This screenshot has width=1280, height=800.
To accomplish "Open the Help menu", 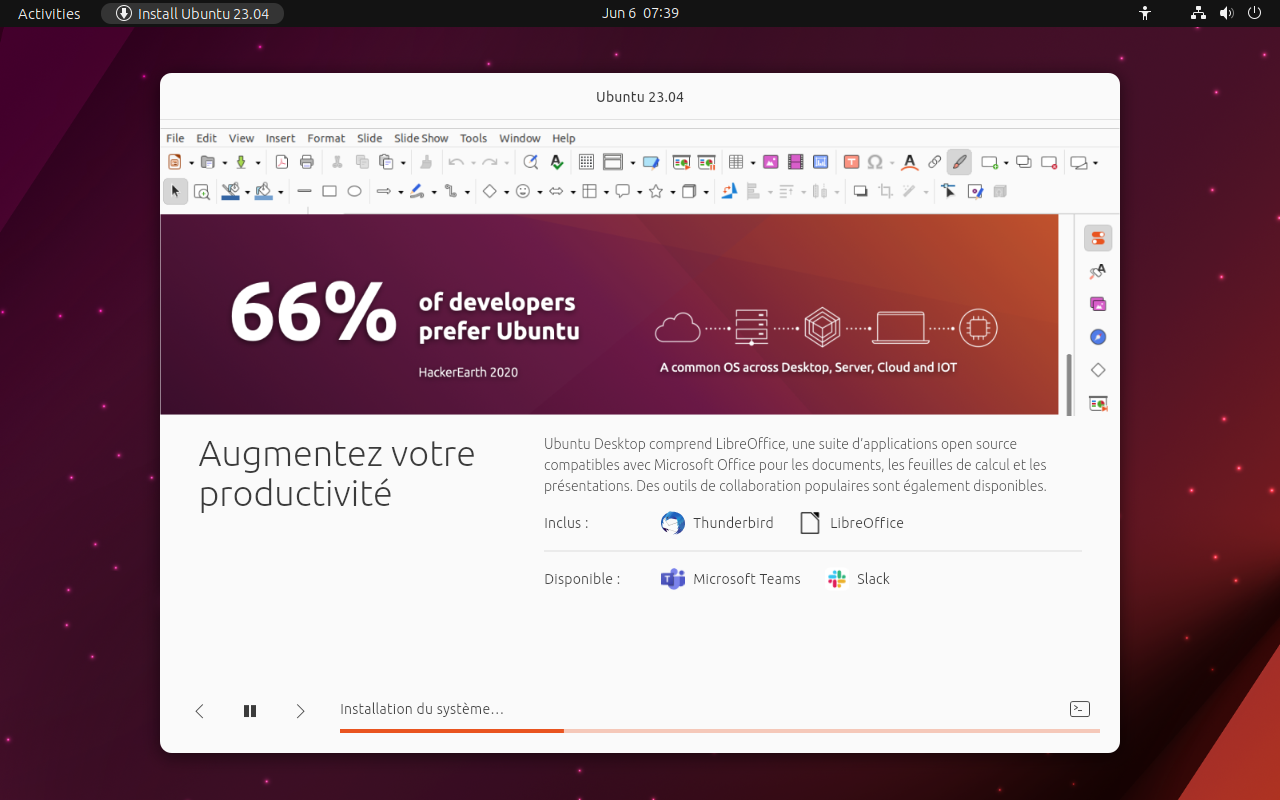I will click(x=564, y=138).
